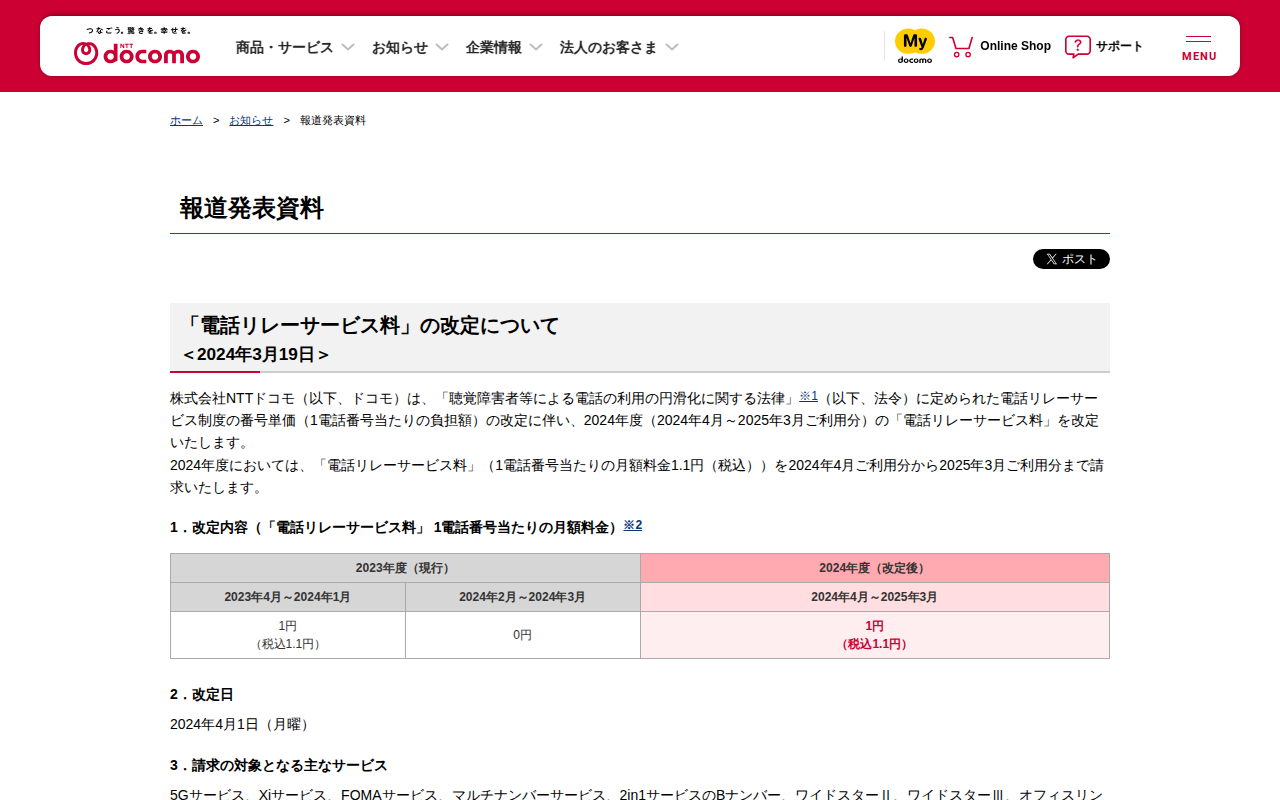Click the 報道発表資料 page heading
Viewport: 1280px width, 800px height.
point(252,208)
